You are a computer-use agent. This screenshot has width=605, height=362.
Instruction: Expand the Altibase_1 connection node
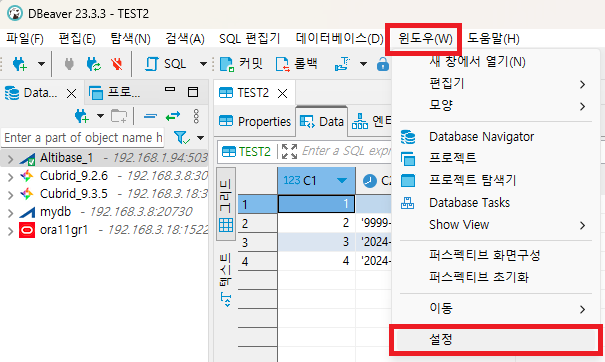coord(10,159)
